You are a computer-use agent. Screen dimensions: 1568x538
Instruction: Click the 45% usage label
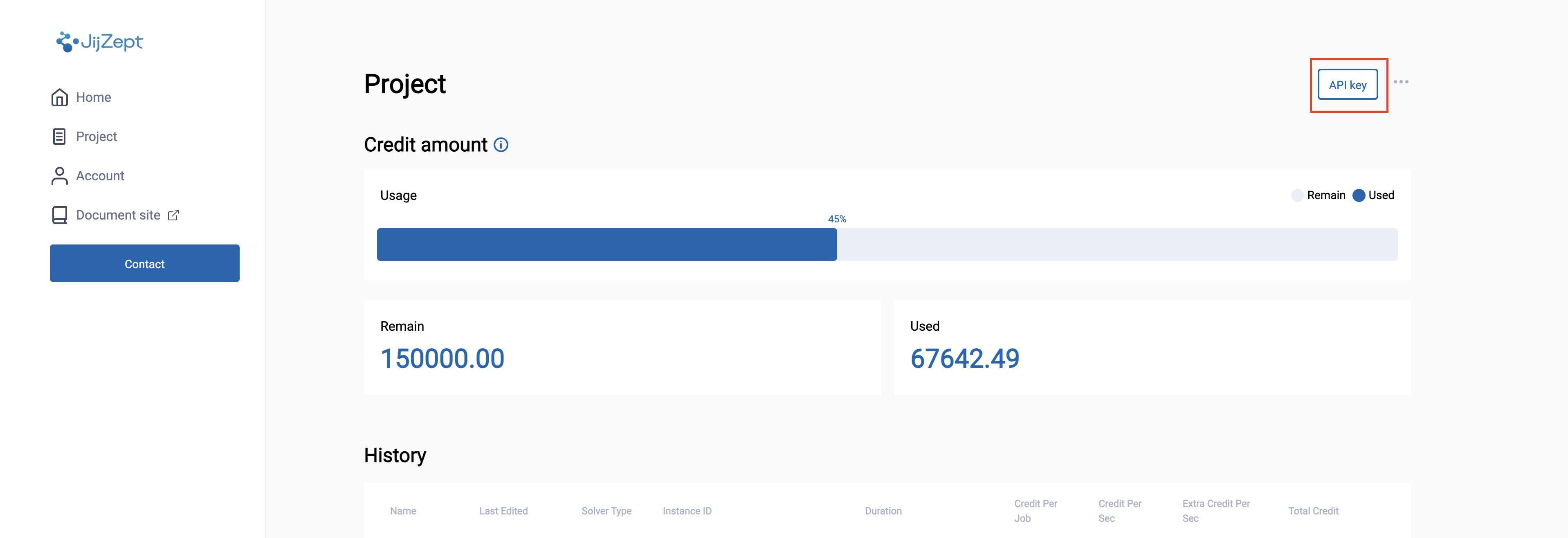click(837, 219)
